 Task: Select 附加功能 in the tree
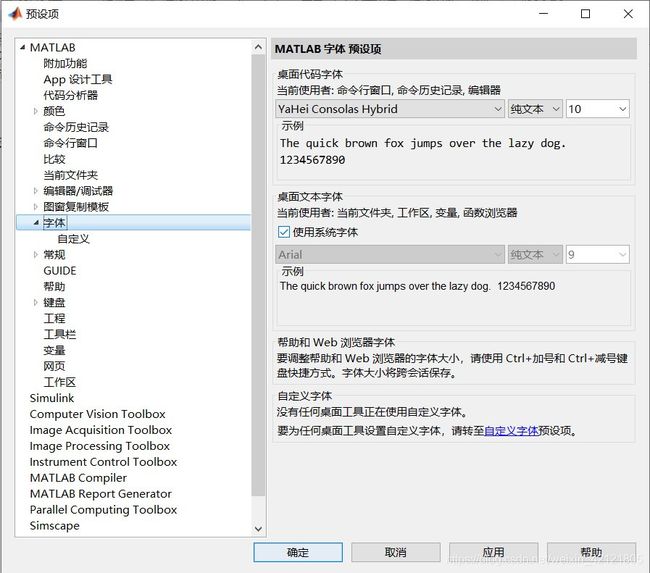65,63
